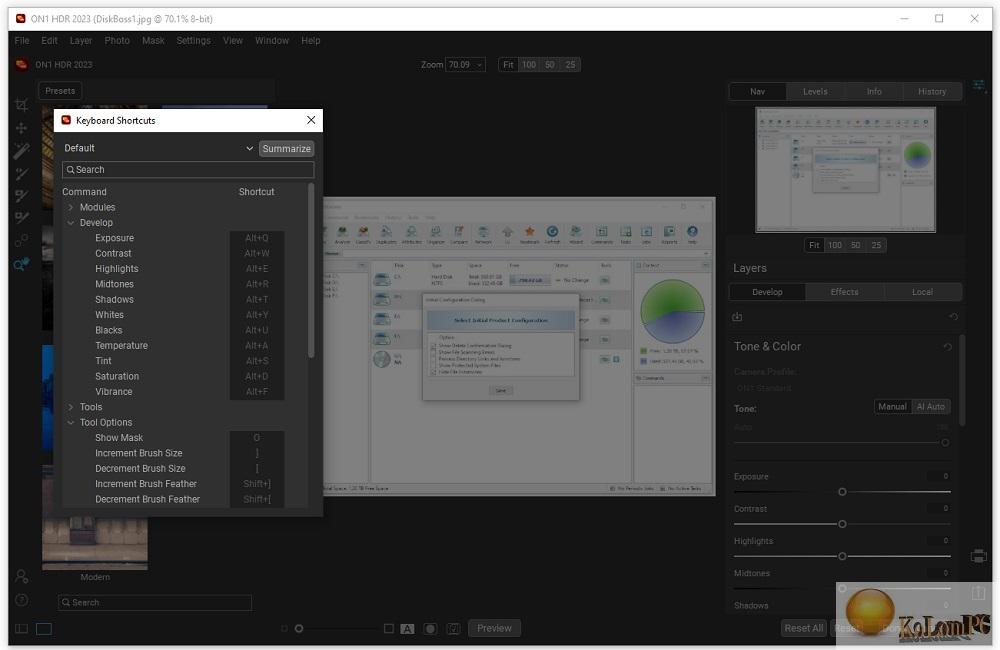This screenshot has height=650, width=1000.
Task: Click the Alt+W shortcut for Contrast
Action: [x=257, y=253]
